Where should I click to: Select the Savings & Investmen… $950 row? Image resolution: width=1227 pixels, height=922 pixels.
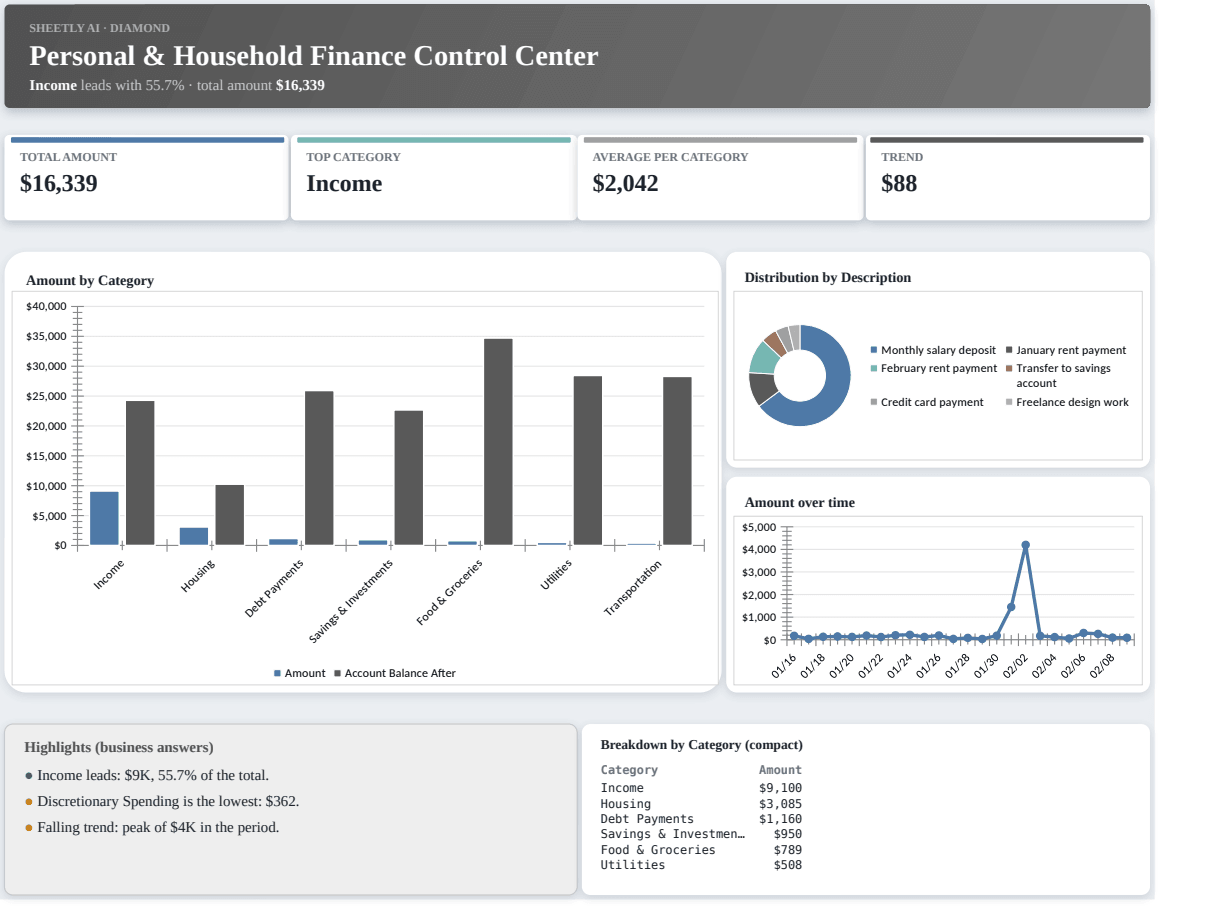[x=701, y=834]
